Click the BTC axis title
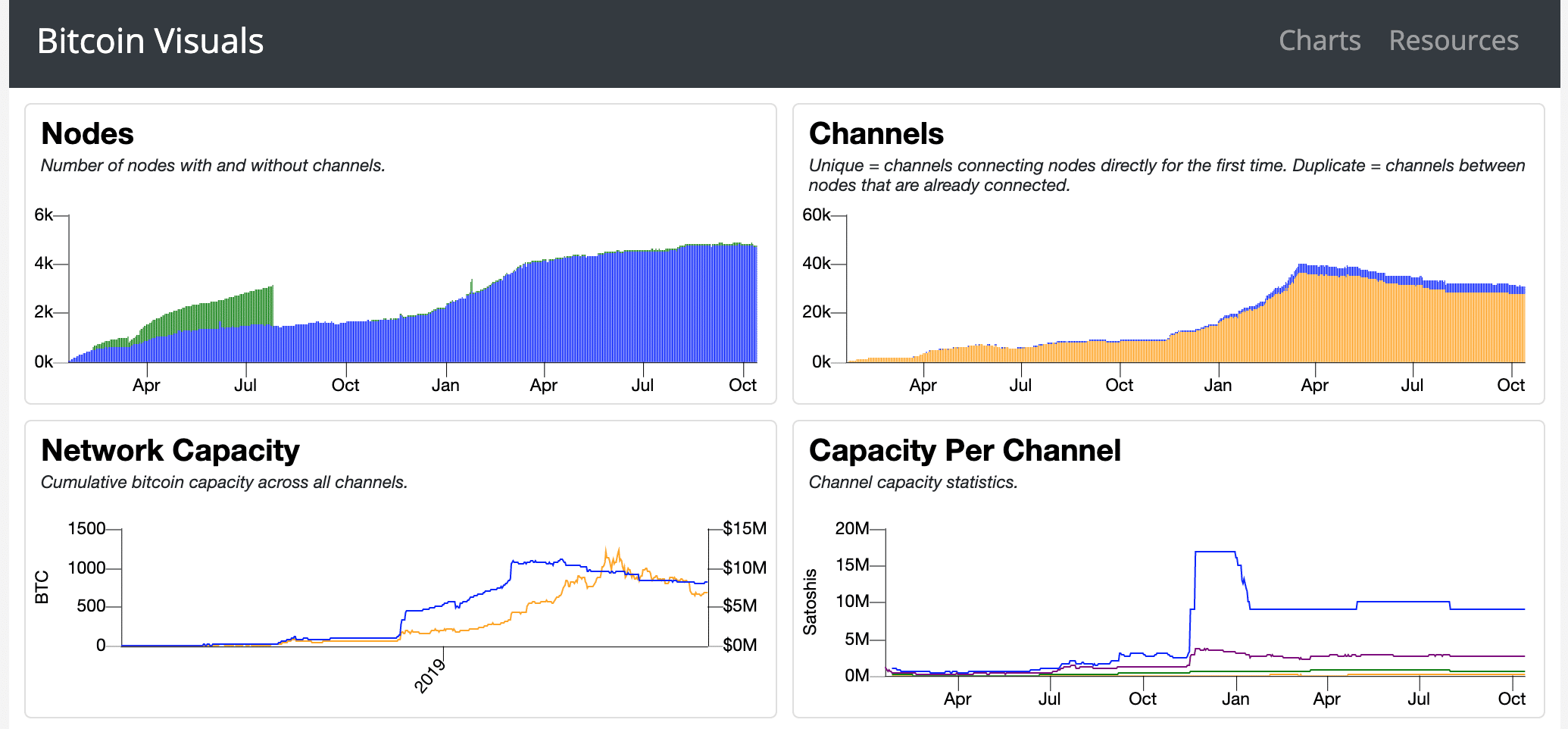 tap(42, 587)
